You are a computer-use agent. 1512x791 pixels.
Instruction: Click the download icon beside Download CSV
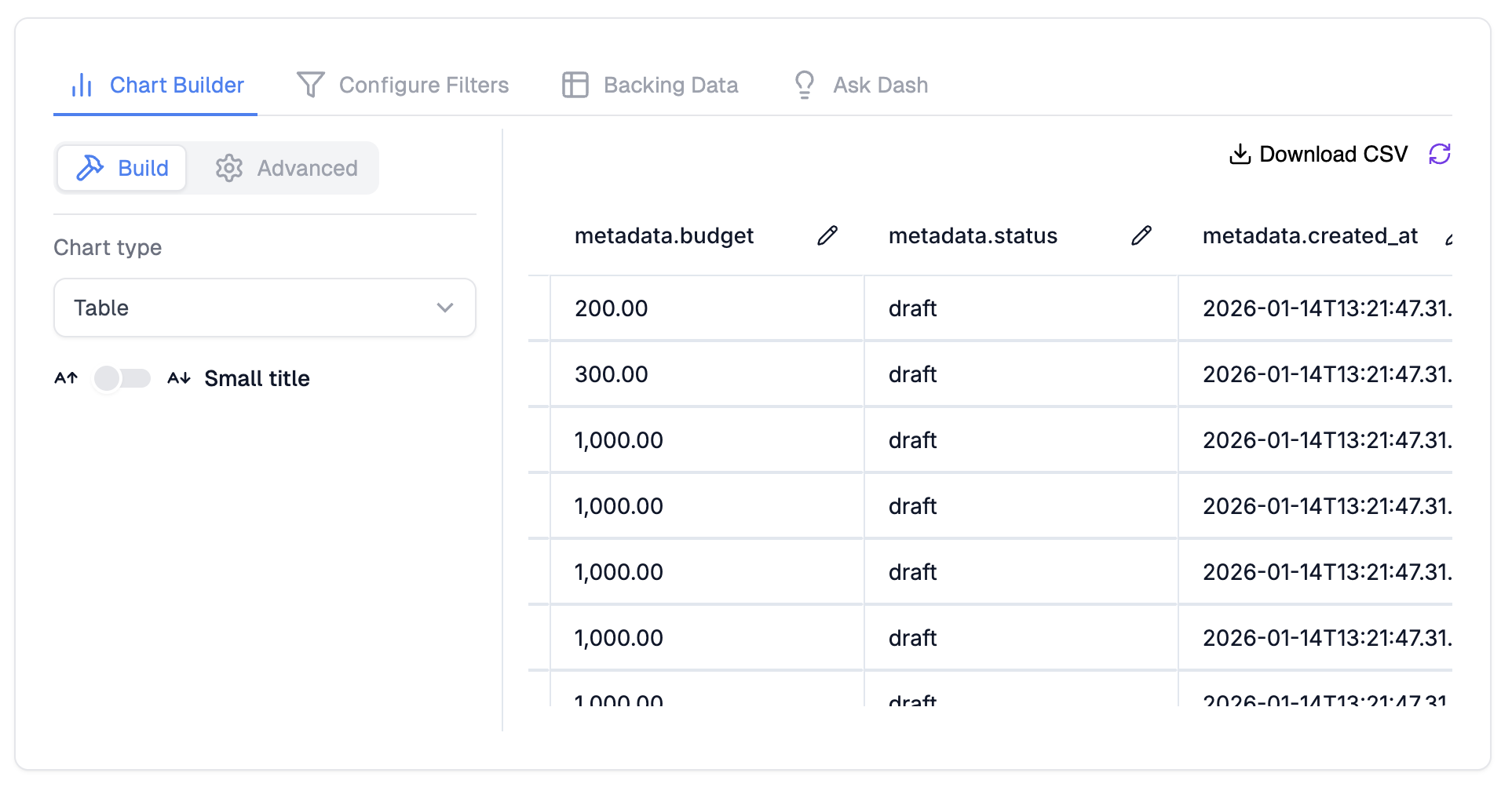coord(1240,154)
